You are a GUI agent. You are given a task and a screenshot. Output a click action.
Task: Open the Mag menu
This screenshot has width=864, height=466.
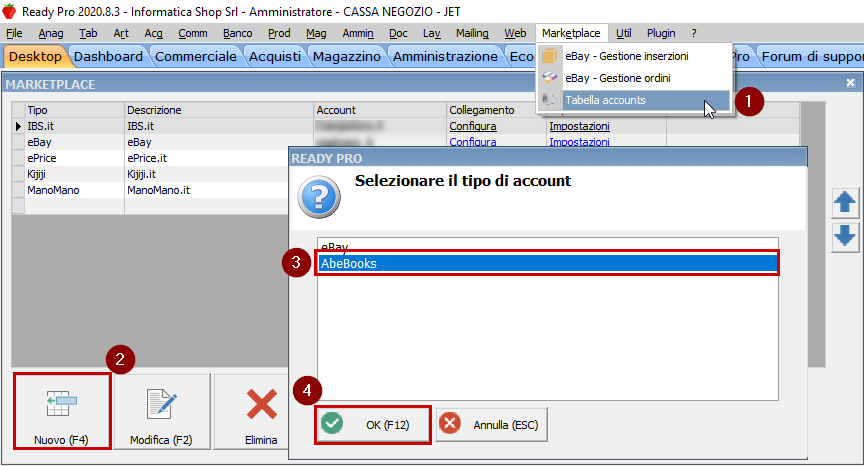click(x=316, y=33)
